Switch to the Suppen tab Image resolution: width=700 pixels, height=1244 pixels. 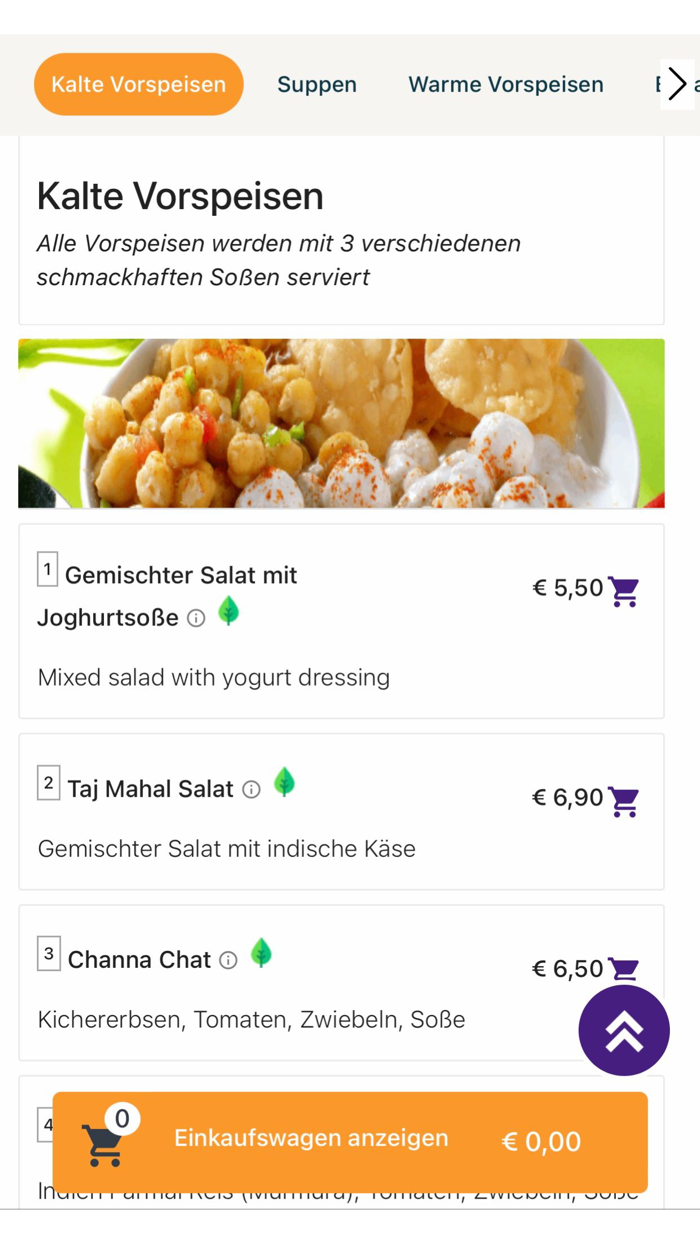317,85
